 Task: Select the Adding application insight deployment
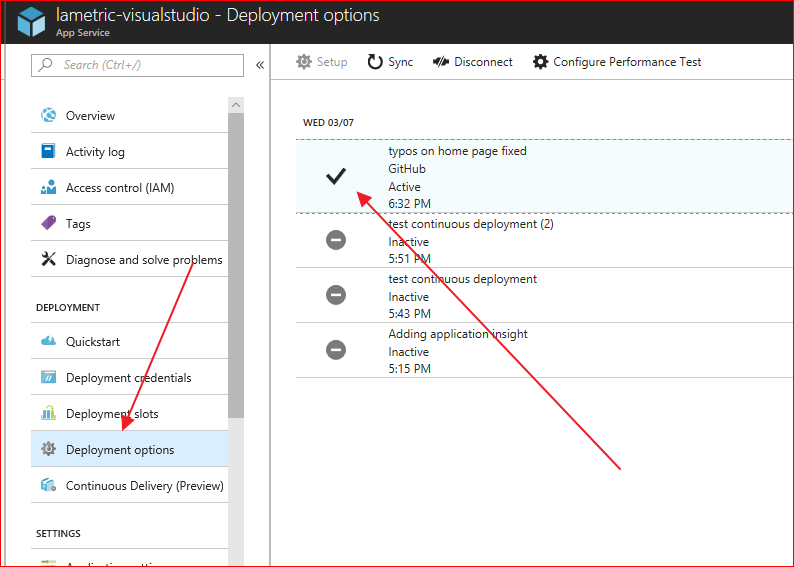click(458, 334)
